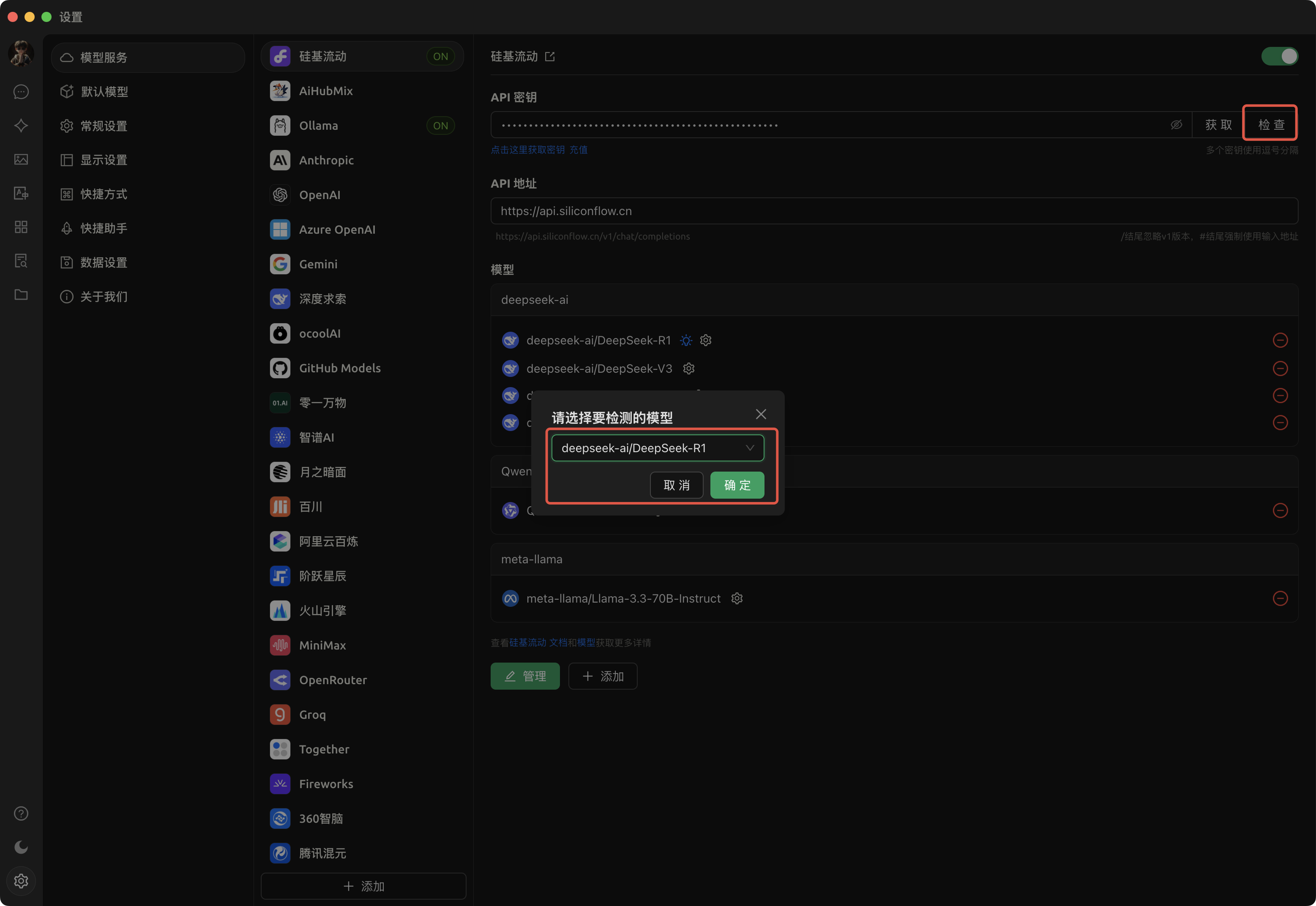The width and height of the screenshot is (1316, 906).
Task: Expand the DeepSeek-R1 model dropdown
Action: click(x=658, y=448)
